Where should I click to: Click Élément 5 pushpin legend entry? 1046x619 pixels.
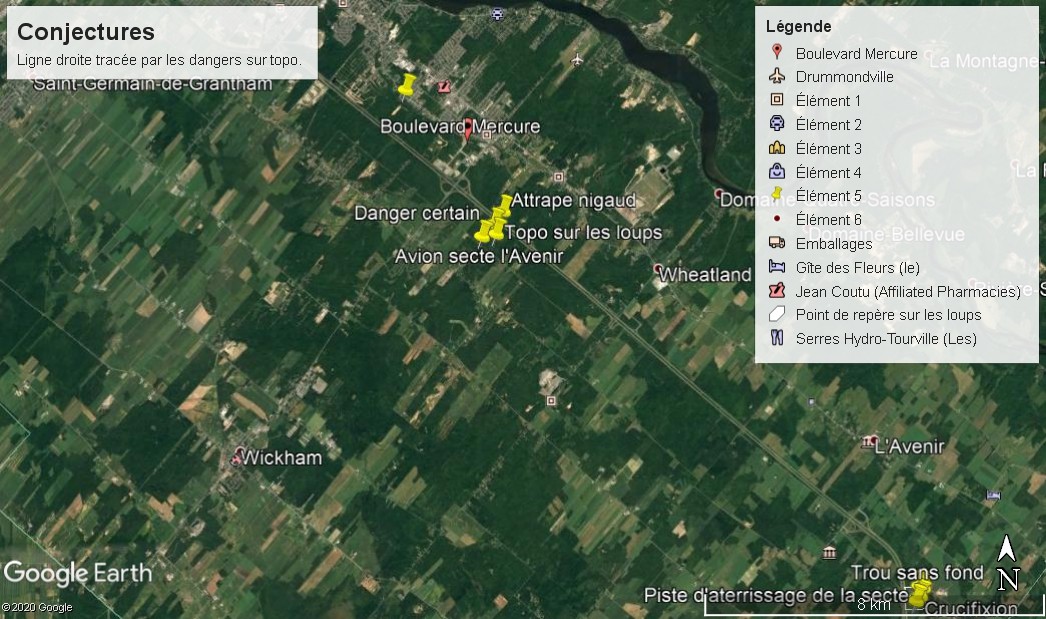coord(828,196)
